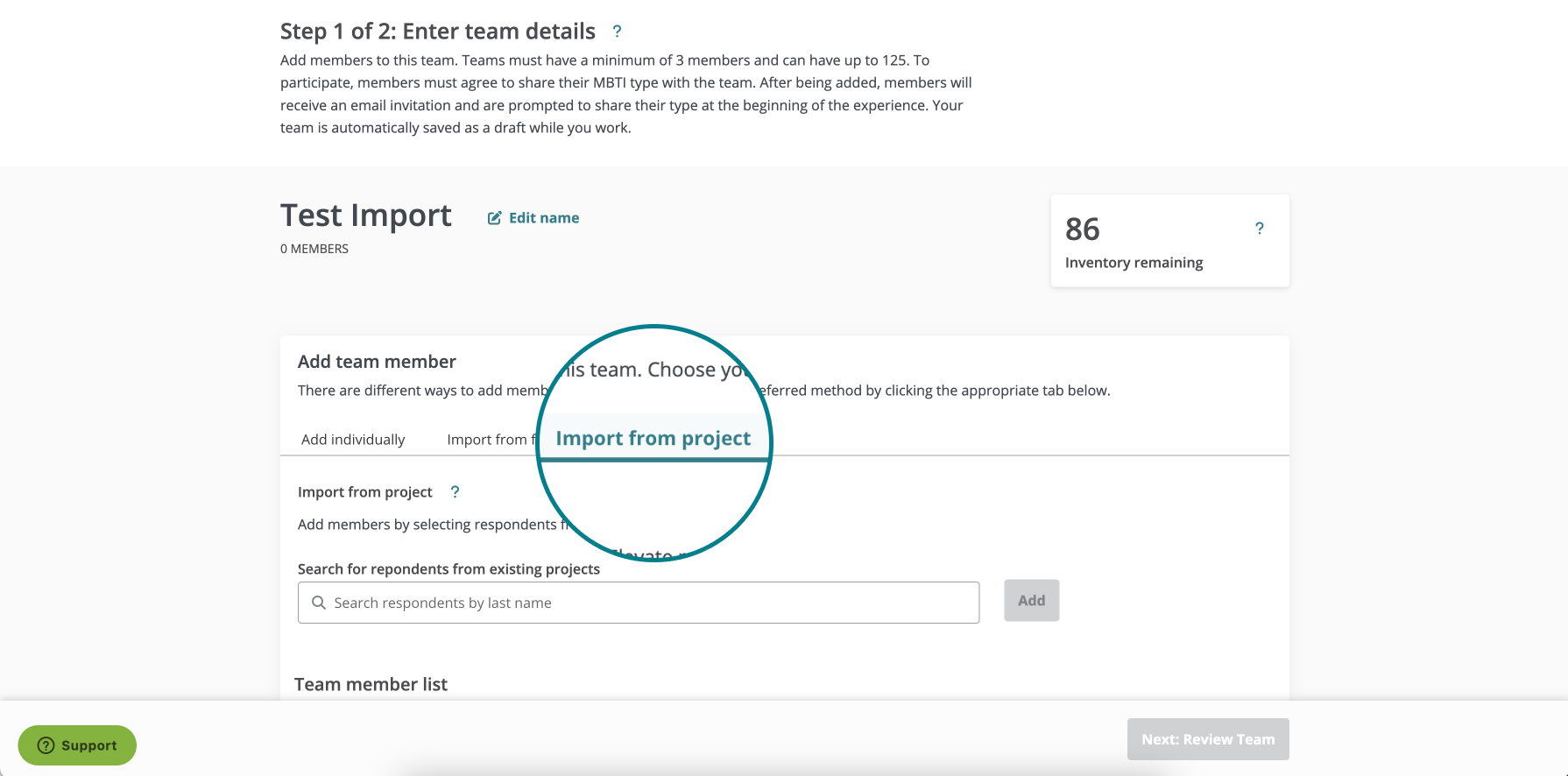
Task: Click the Team member list heading
Action: [371, 685]
